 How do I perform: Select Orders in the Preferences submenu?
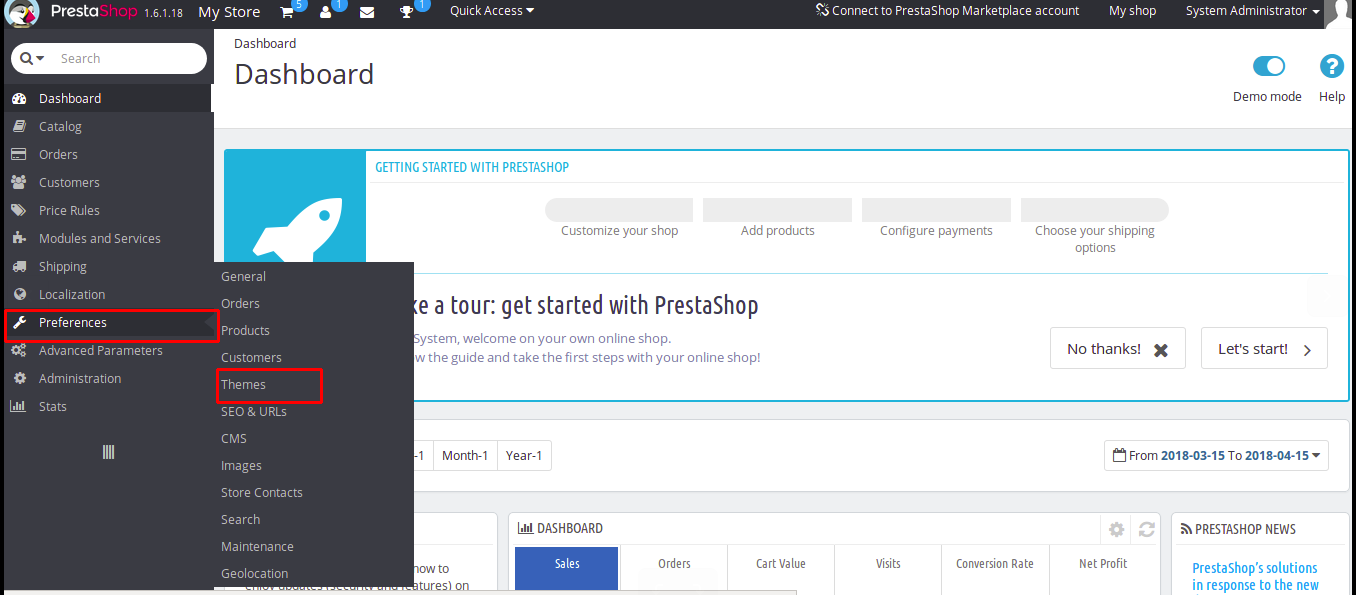(x=240, y=303)
